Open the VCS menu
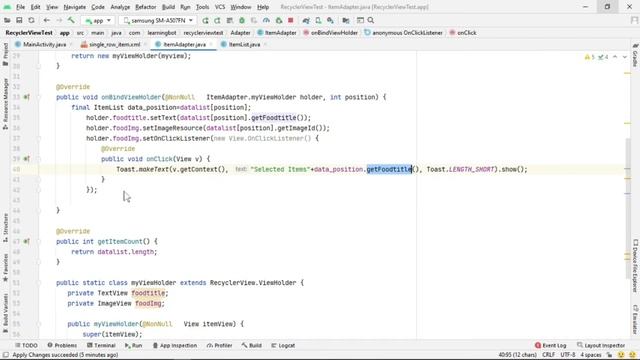640x360 pixels. click(220, 7)
